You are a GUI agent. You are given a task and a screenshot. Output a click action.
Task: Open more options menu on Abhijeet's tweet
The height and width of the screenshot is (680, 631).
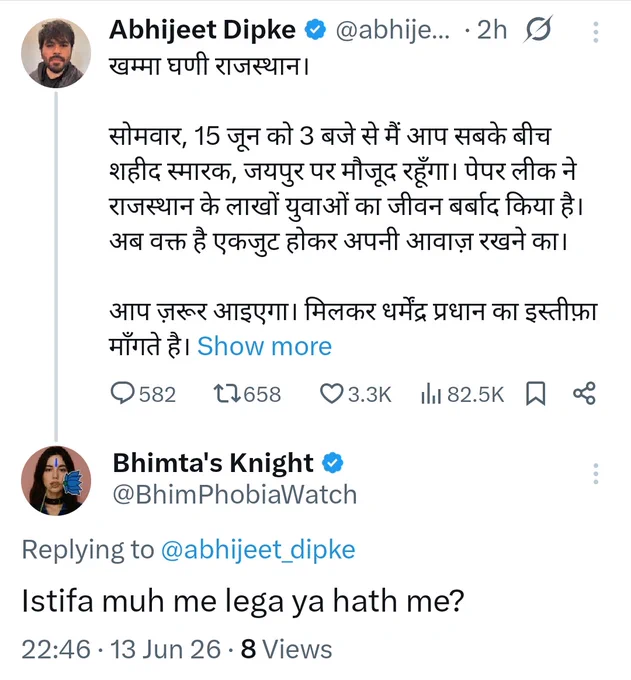(x=596, y=32)
